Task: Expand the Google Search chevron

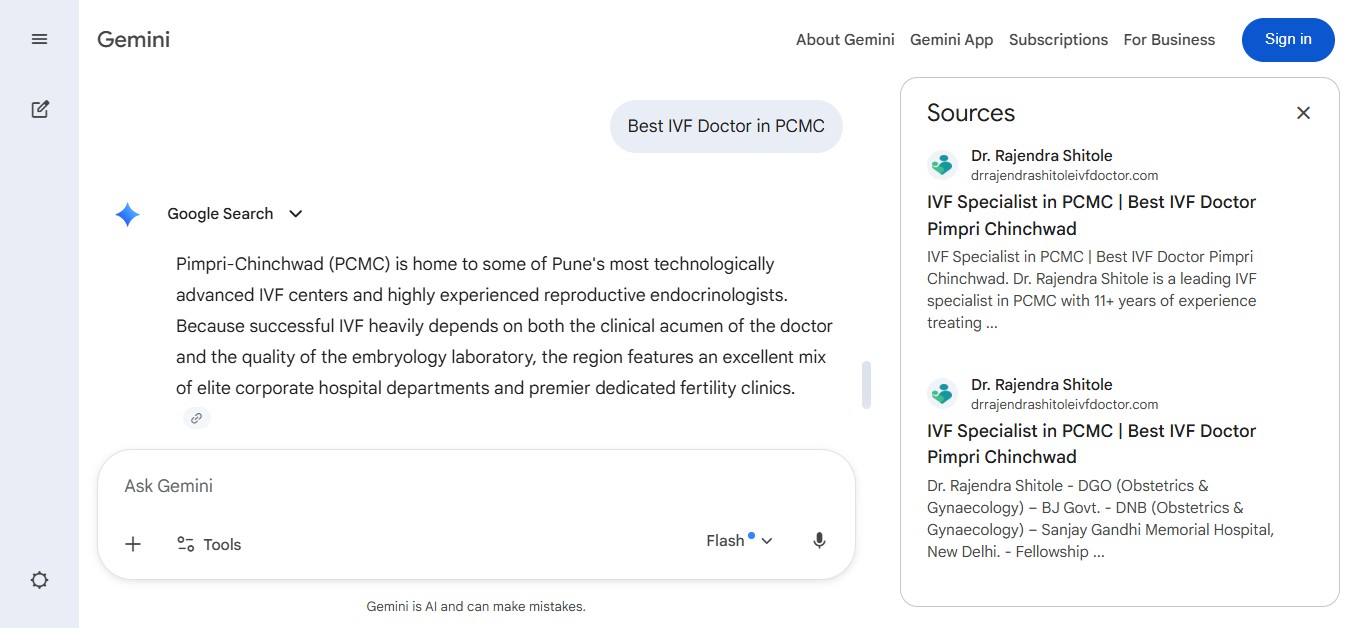Action: [x=295, y=214]
